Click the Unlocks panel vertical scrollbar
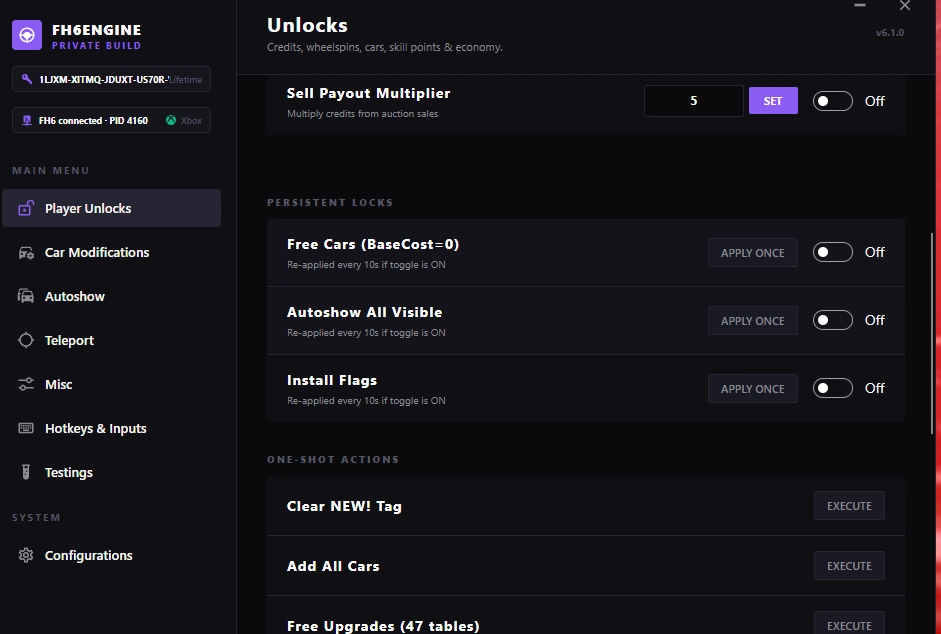The width and height of the screenshot is (941, 634). coord(932,333)
